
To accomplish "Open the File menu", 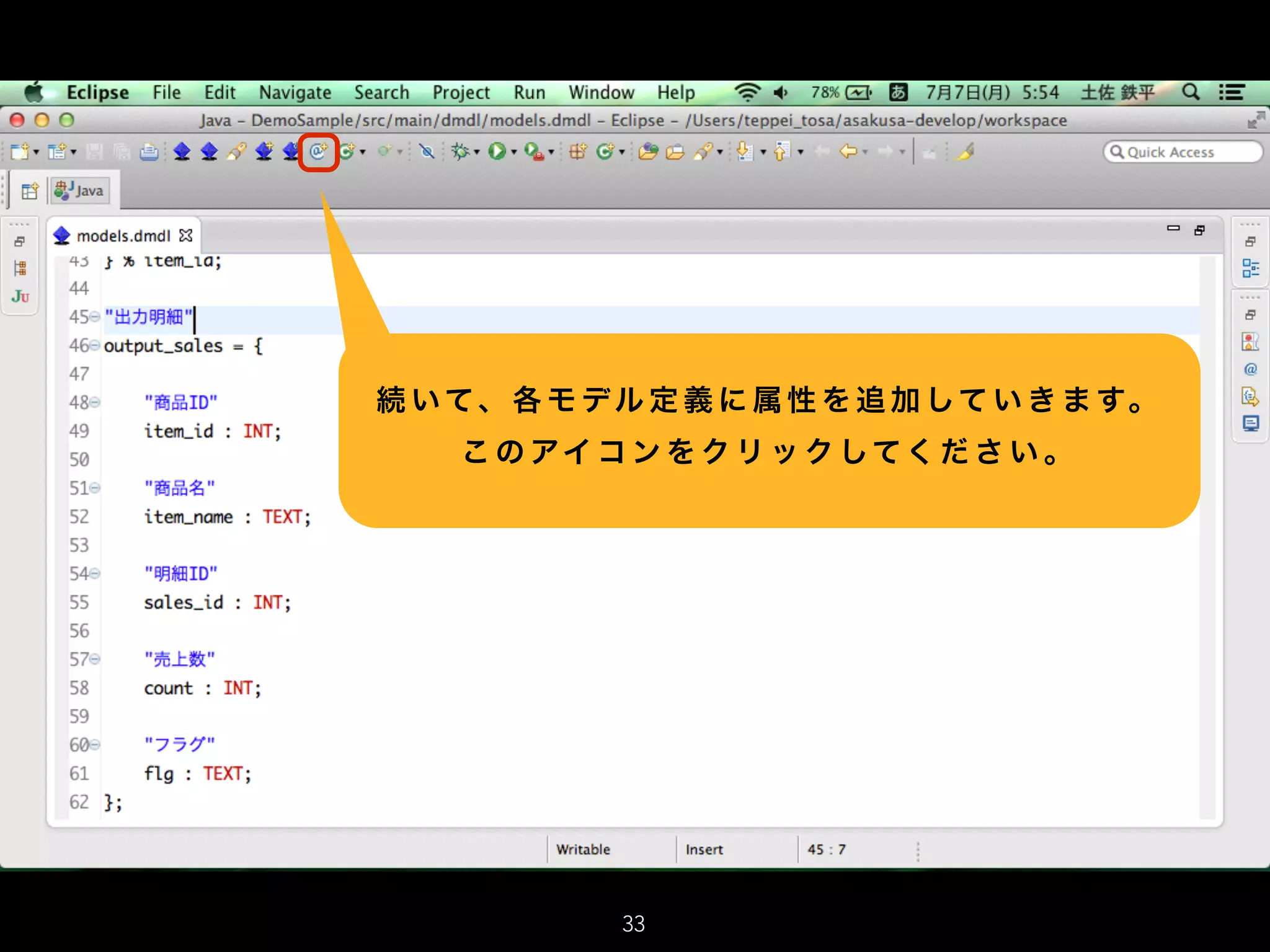I will point(167,92).
